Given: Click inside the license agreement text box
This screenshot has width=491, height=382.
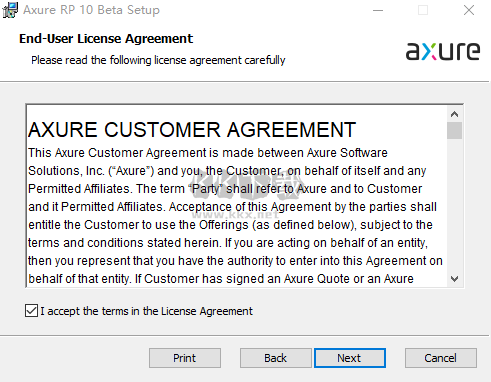Looking at the screenshot, I should [x=237, y=196].
